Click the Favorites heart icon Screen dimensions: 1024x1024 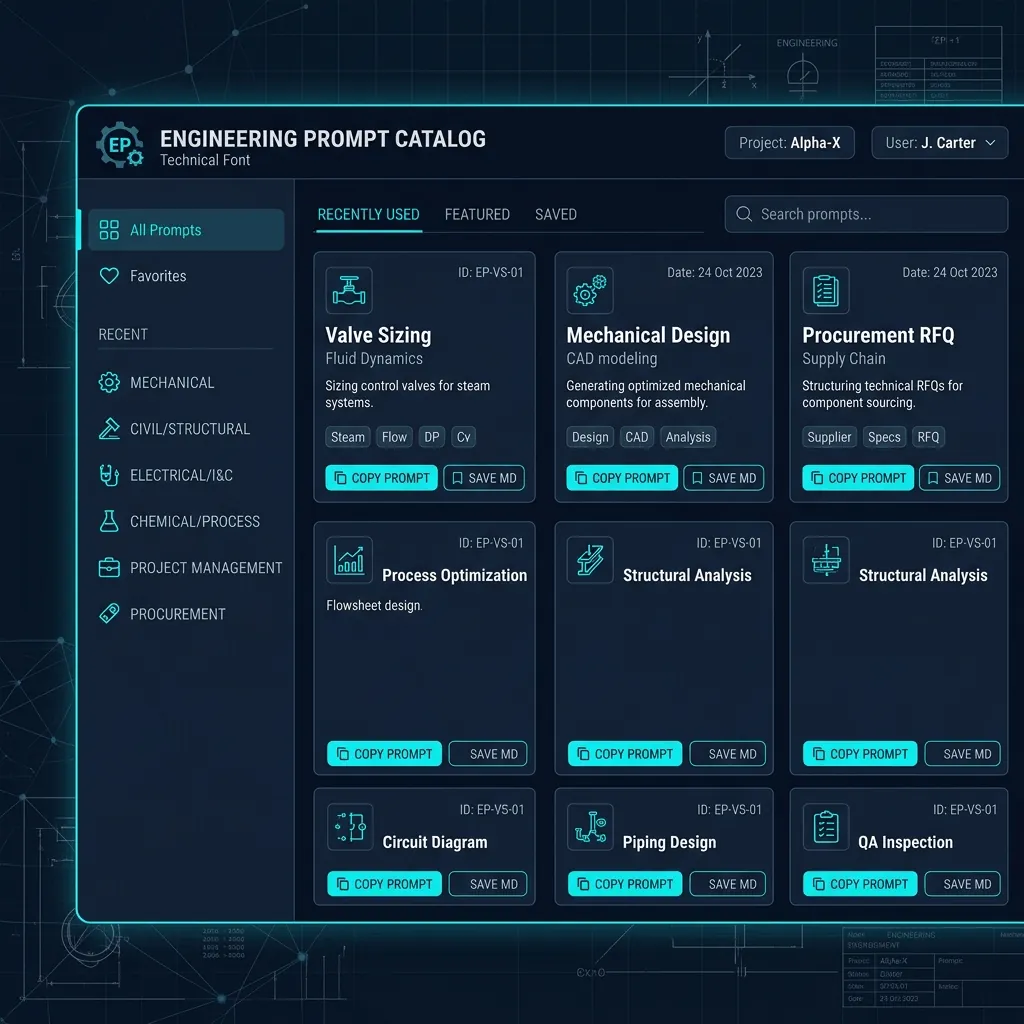click(x=109, y=276)
